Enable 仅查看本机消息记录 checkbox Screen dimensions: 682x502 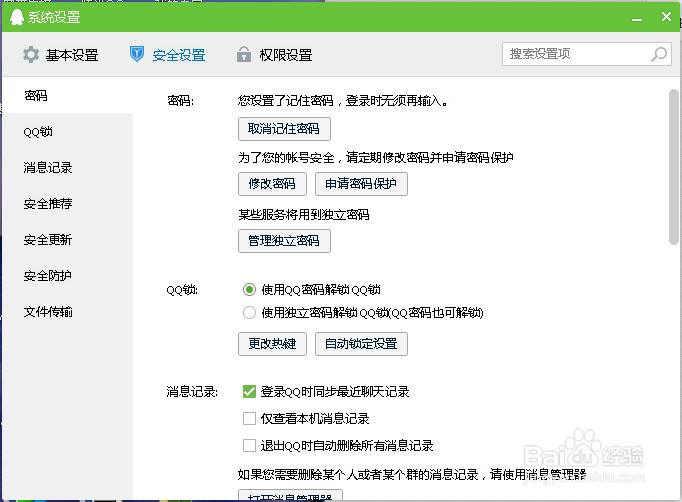click(x=249, y=419)
